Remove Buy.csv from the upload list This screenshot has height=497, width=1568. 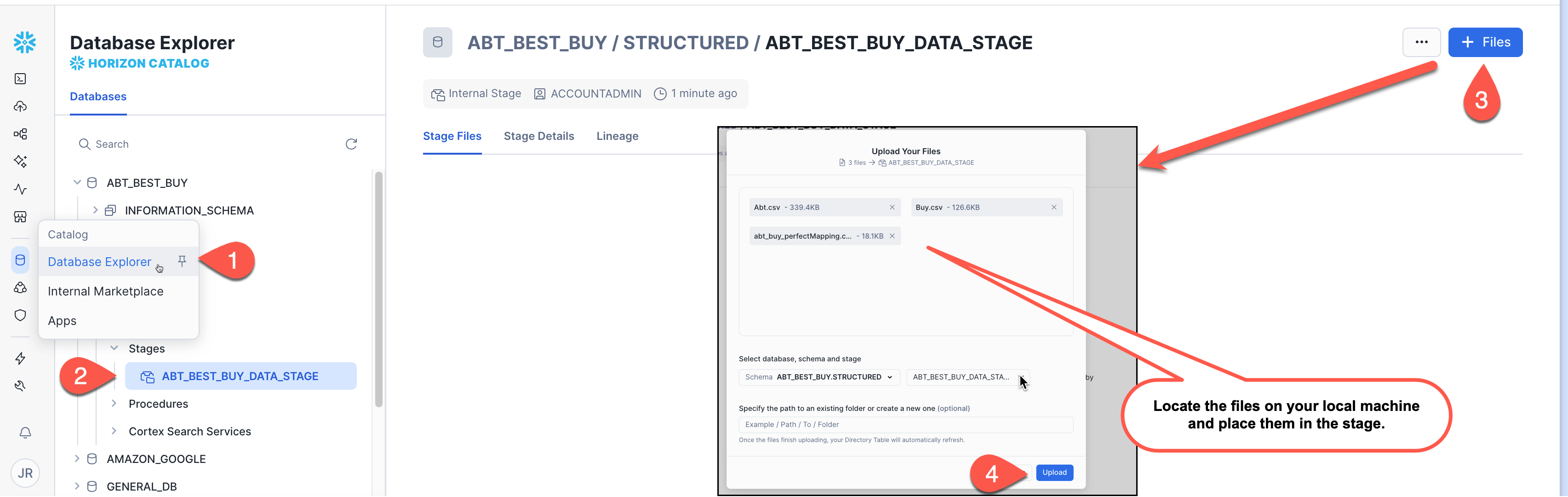(x=1053, y=207)
